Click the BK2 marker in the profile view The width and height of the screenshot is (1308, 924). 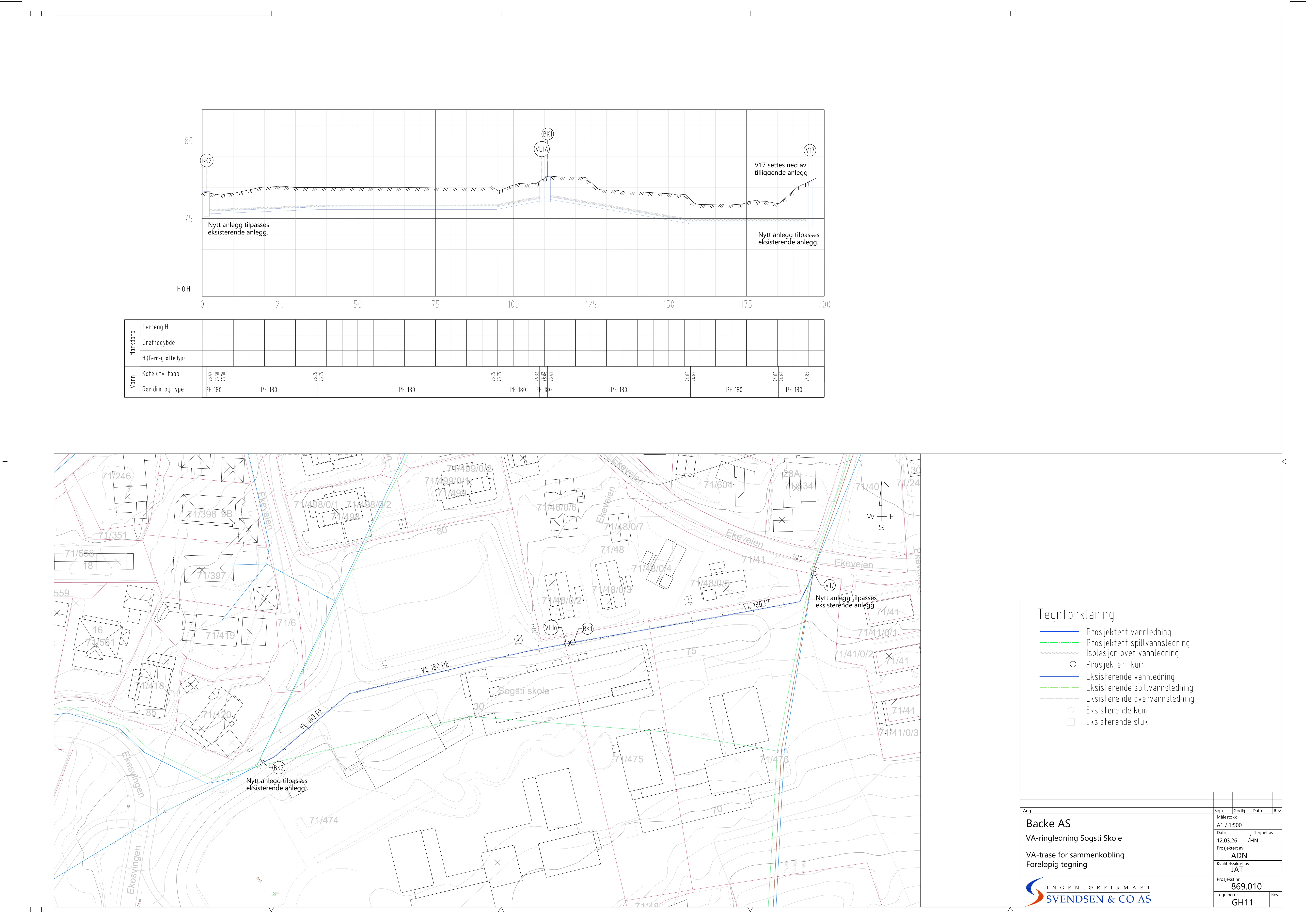[207, 161]
